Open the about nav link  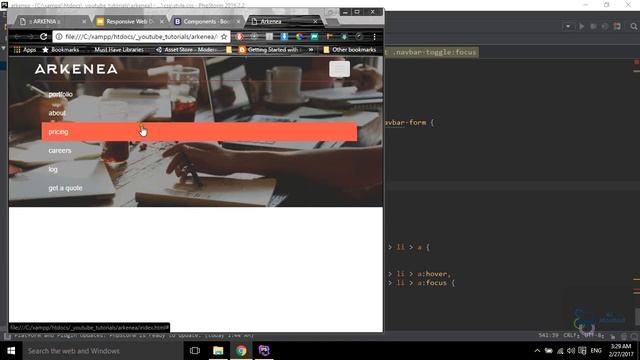coord(57,113)
